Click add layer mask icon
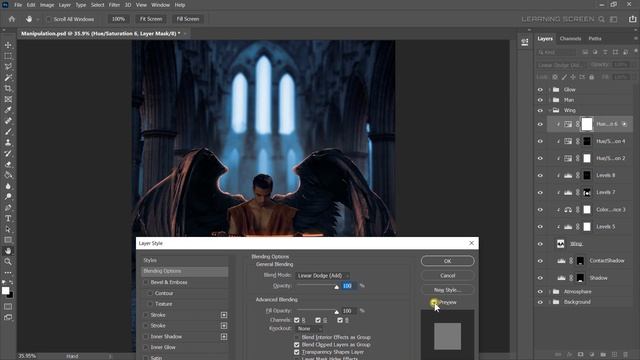This screenshot has height=360, width=640. [580, 355]
